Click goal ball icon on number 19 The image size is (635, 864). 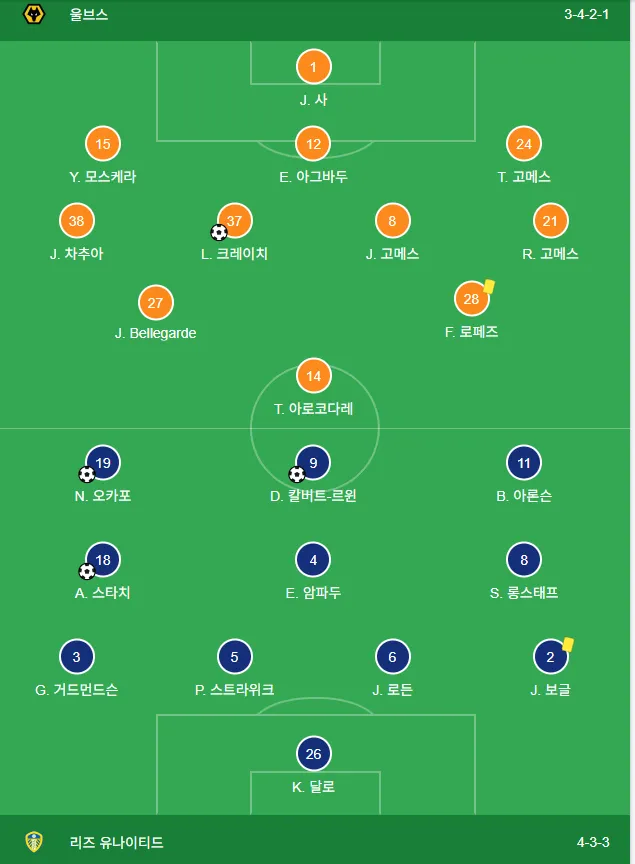pos(87,474)
